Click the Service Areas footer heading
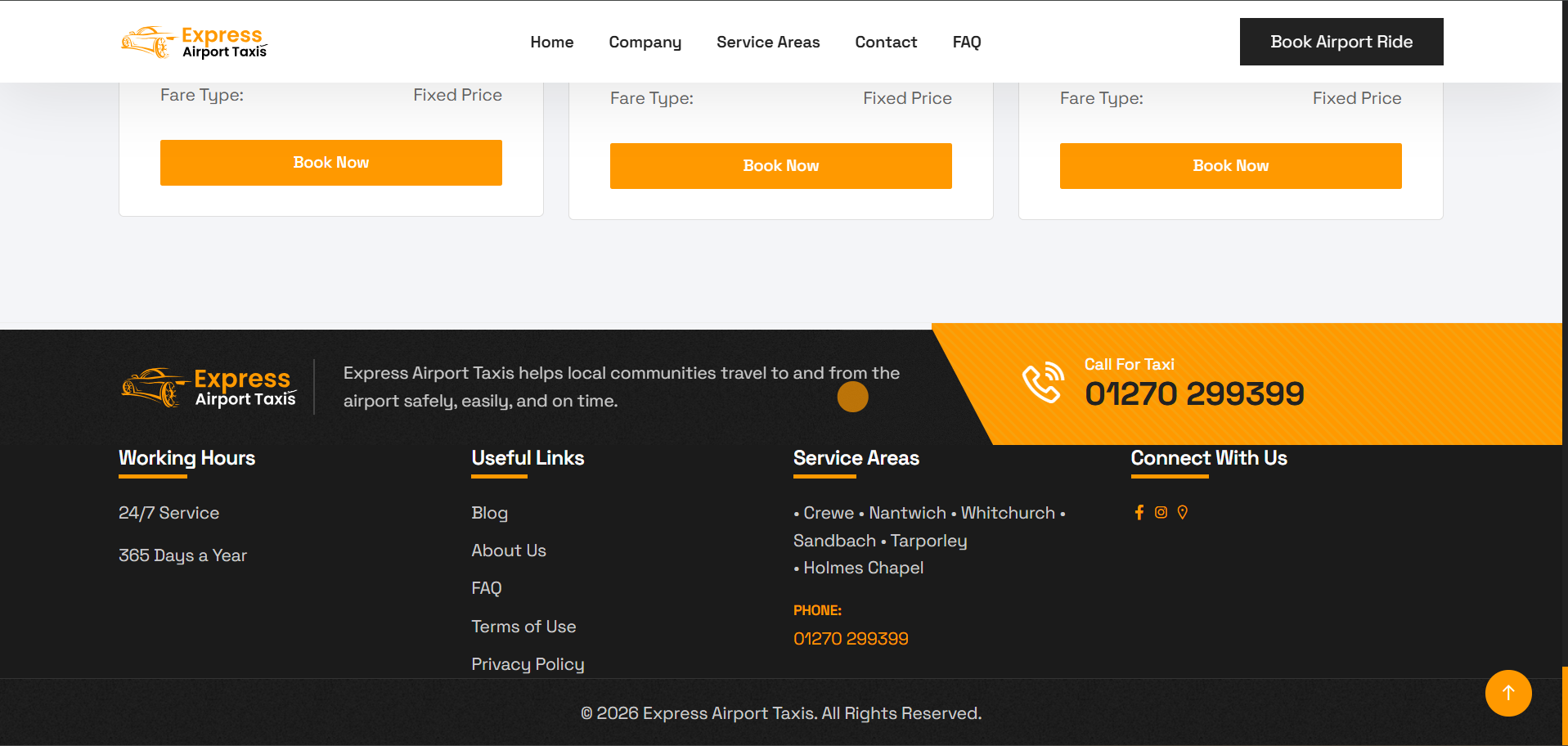This screenshot has width=1568, height=746. (x=856, y=458)
